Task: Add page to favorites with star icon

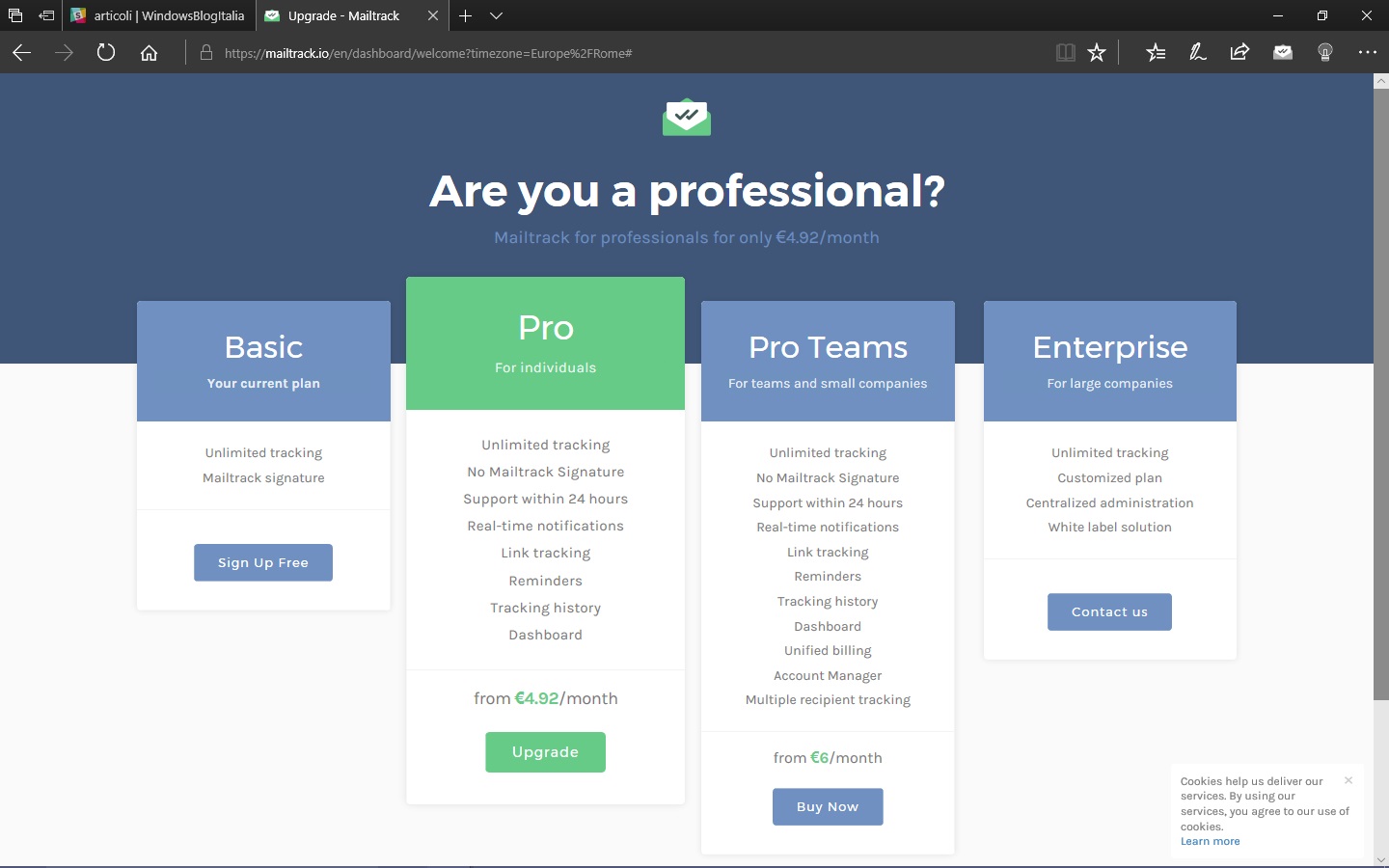Action: click(1097, 53)
